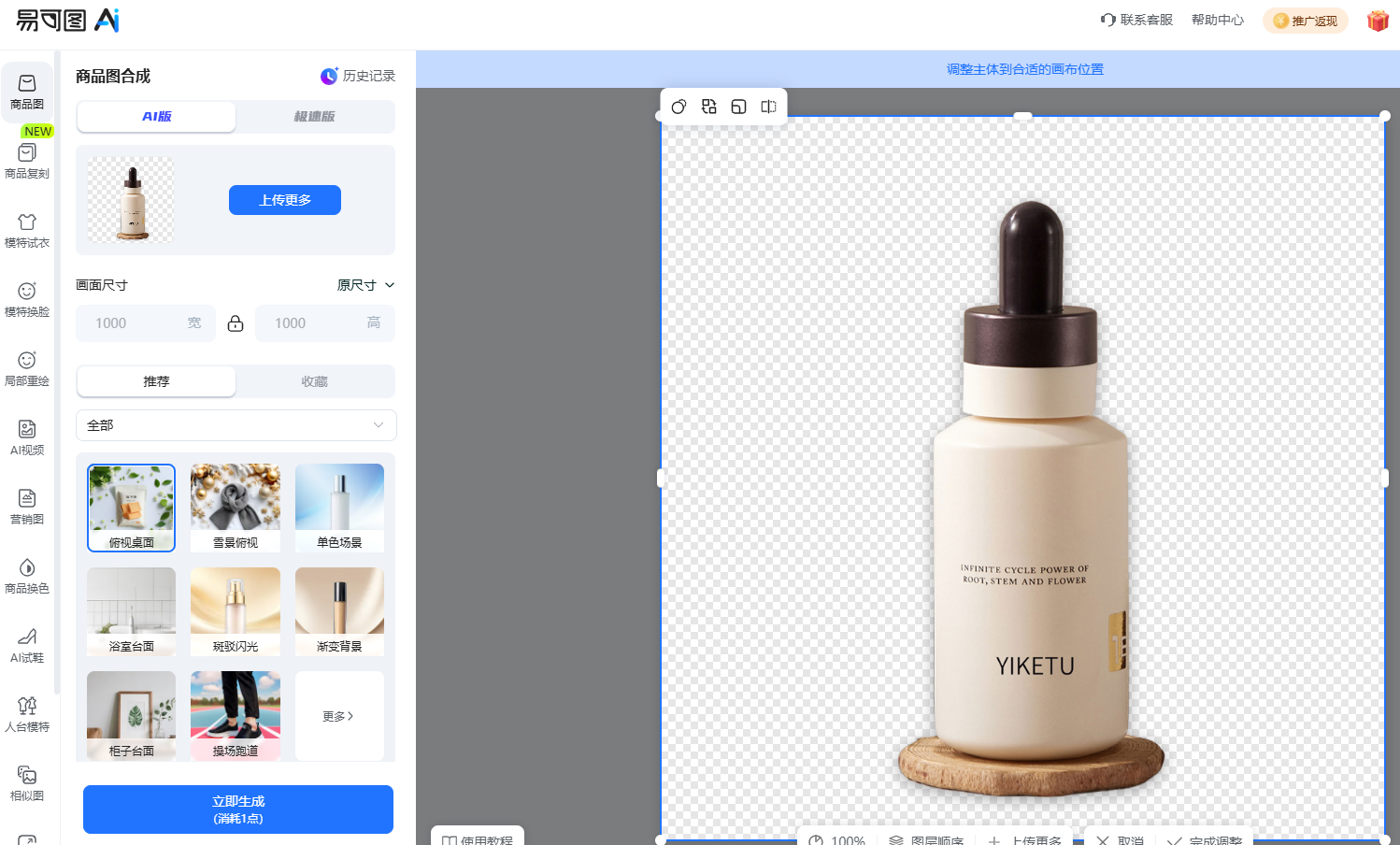Expand 更多 scene templates
The width and height of the screenshot is (1400, 845).
coord(339,716)
